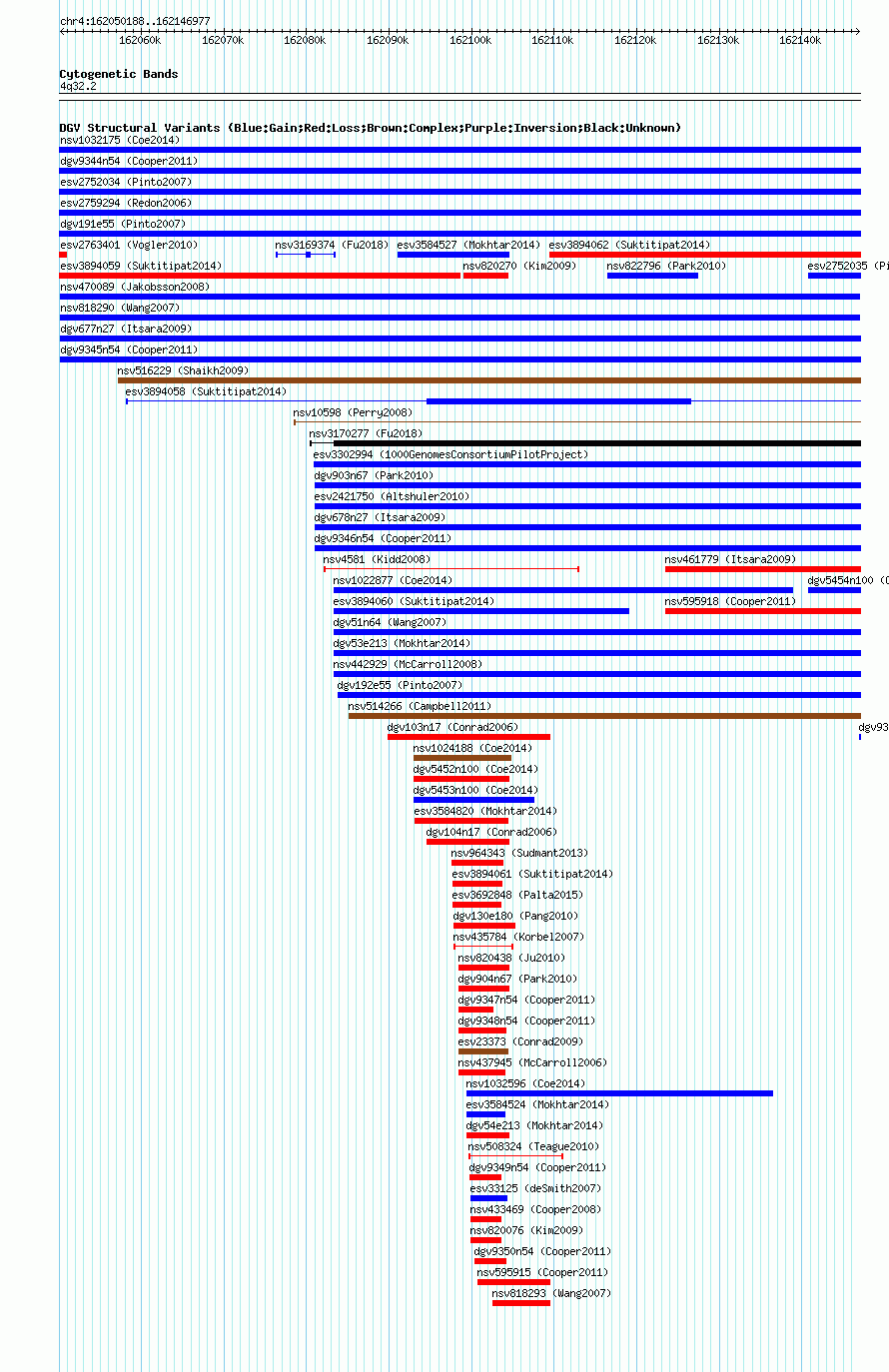Select nsv442929 (McCarroll2008) label
Image resolution: width=889 pixels, height=1372 pixels.
[409, 664]
